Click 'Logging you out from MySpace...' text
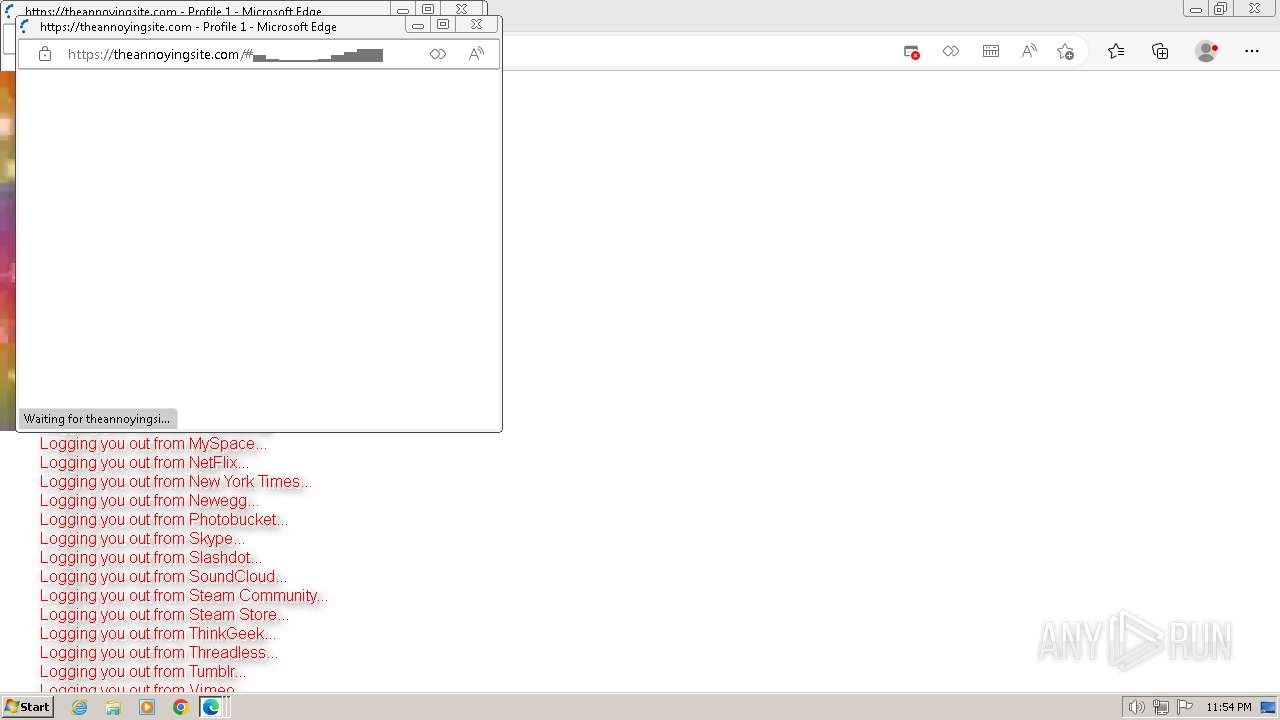The height and width of the screenshot is (720, 1280). pos(153,444)
